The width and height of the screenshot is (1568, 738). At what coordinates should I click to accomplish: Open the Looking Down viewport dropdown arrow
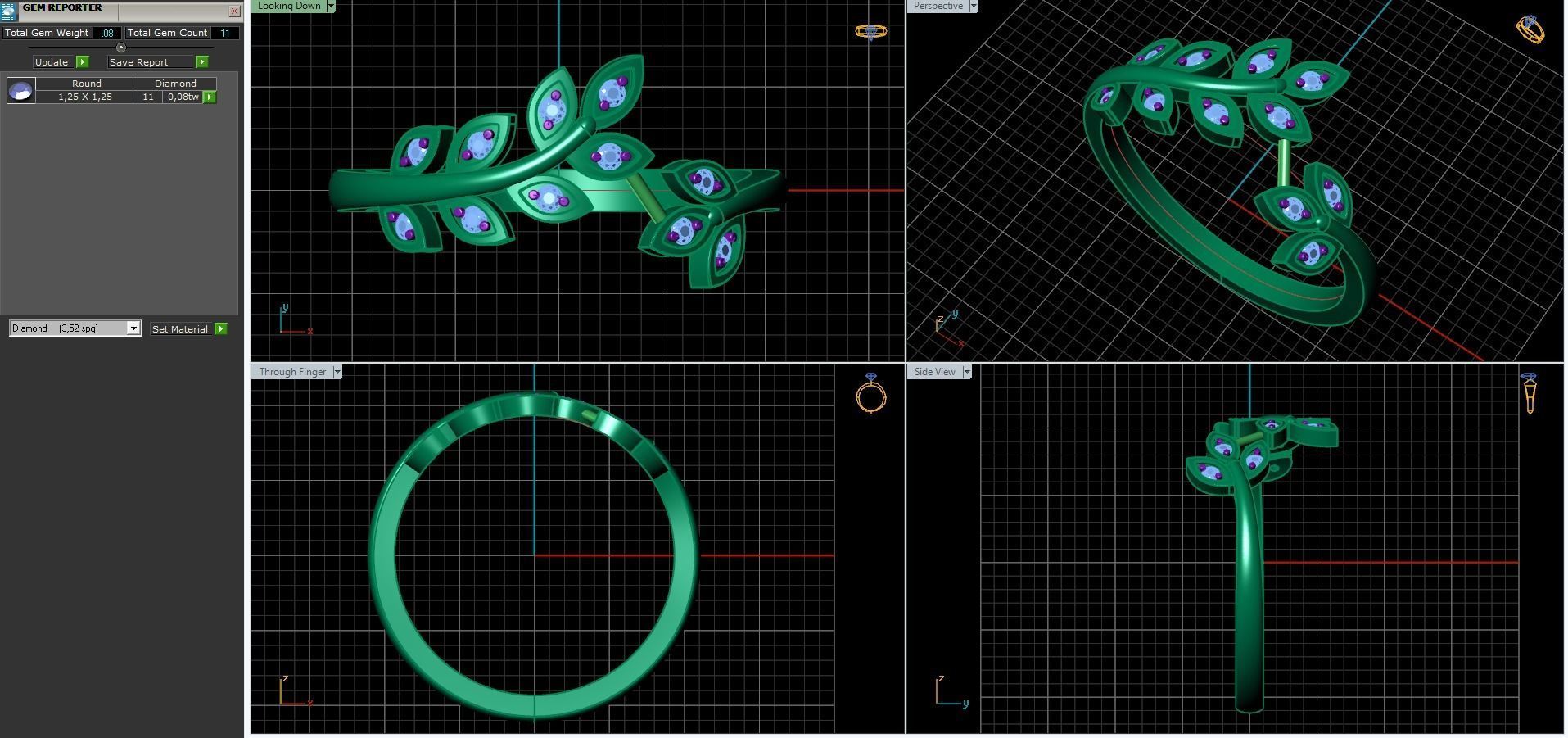coord(331,6)
